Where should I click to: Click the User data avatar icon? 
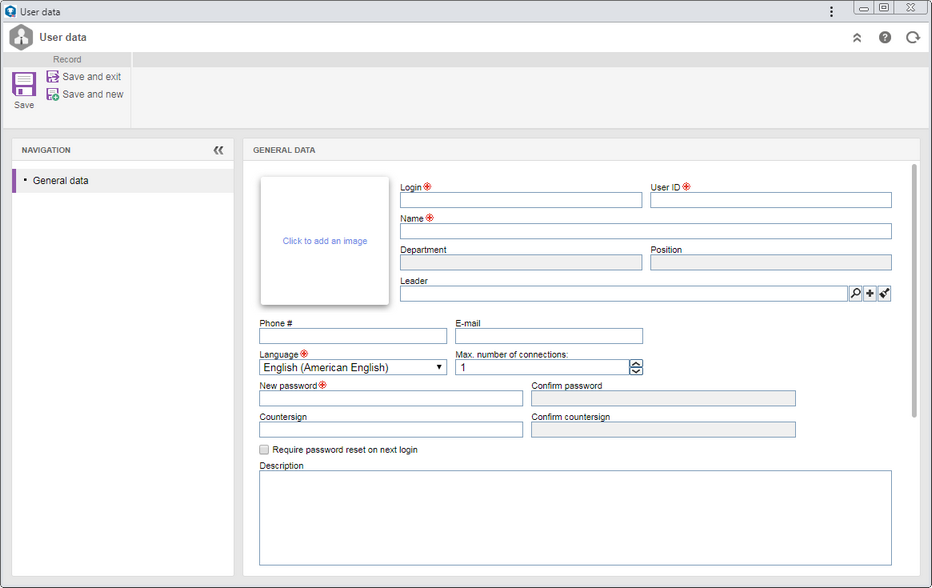click(21, 37)
